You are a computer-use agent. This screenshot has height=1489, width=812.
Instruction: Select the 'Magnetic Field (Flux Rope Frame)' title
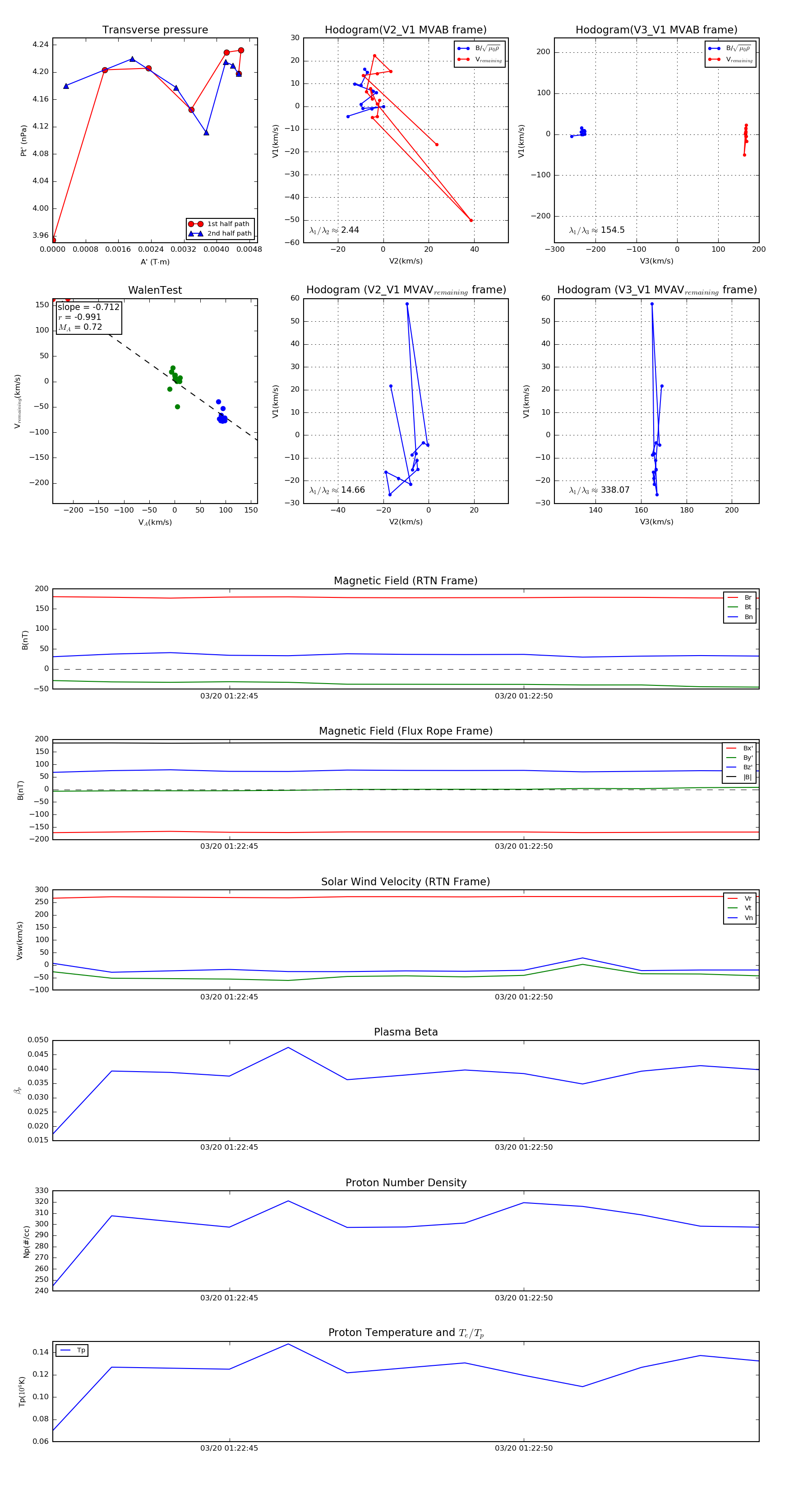(x=406, y=731)
